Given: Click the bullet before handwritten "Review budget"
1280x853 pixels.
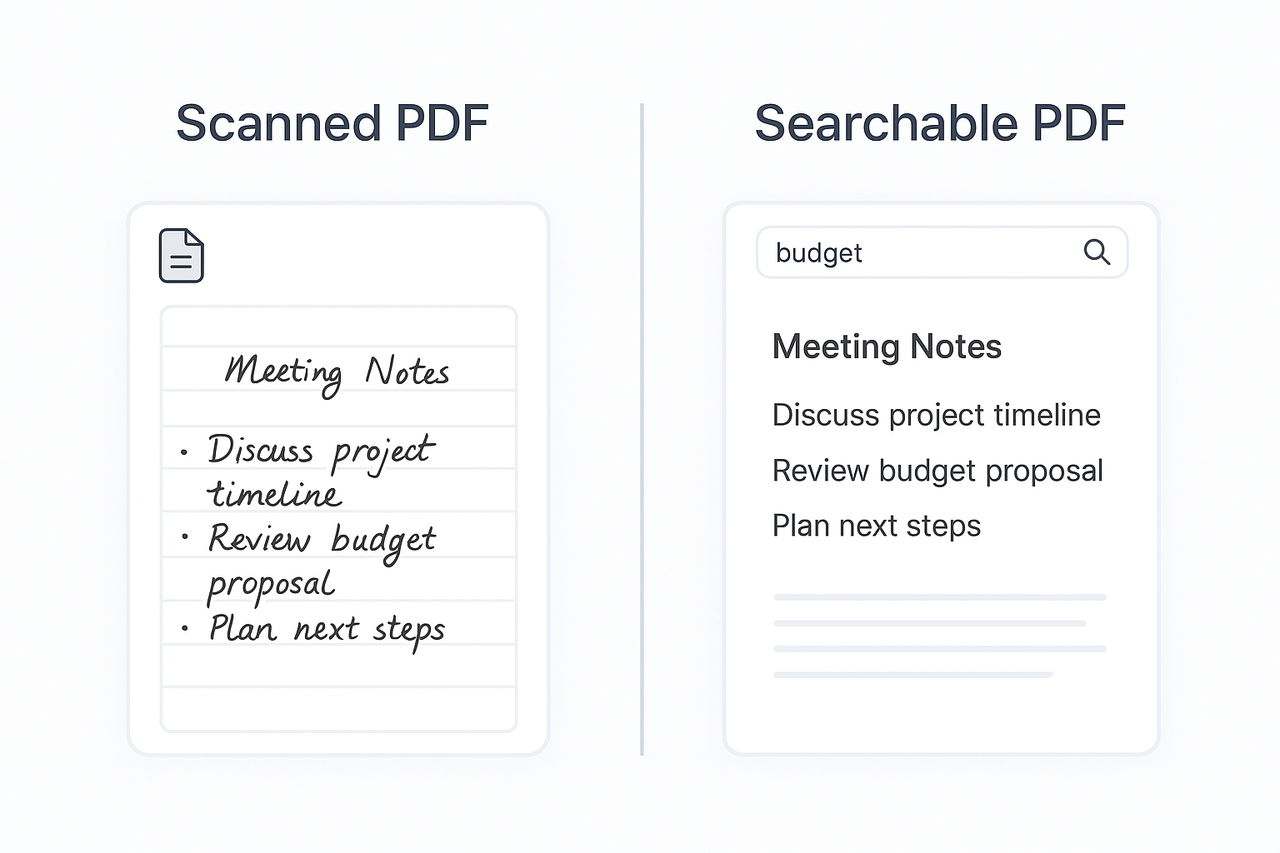Looking at the screenshot, I should (185, 538).
